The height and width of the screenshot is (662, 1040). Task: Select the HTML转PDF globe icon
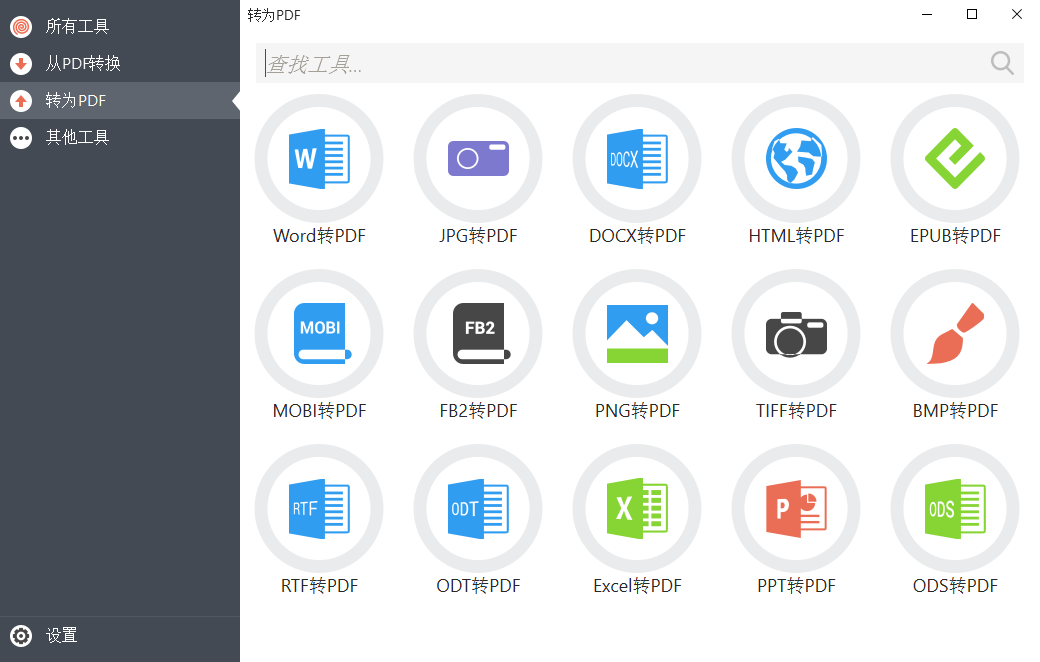point(796,159)
